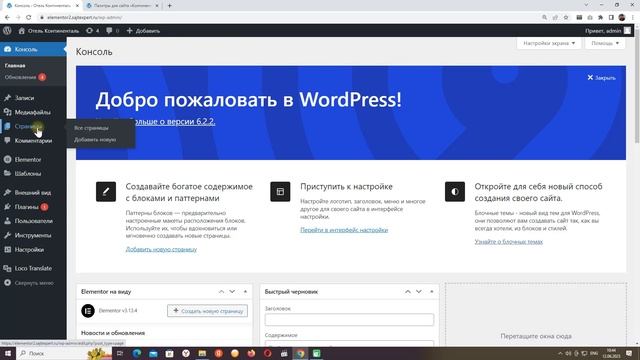The height and width of the screenshot is (360, 640).
Task: Switch to the second browser tab
Action: coord(122,6)
